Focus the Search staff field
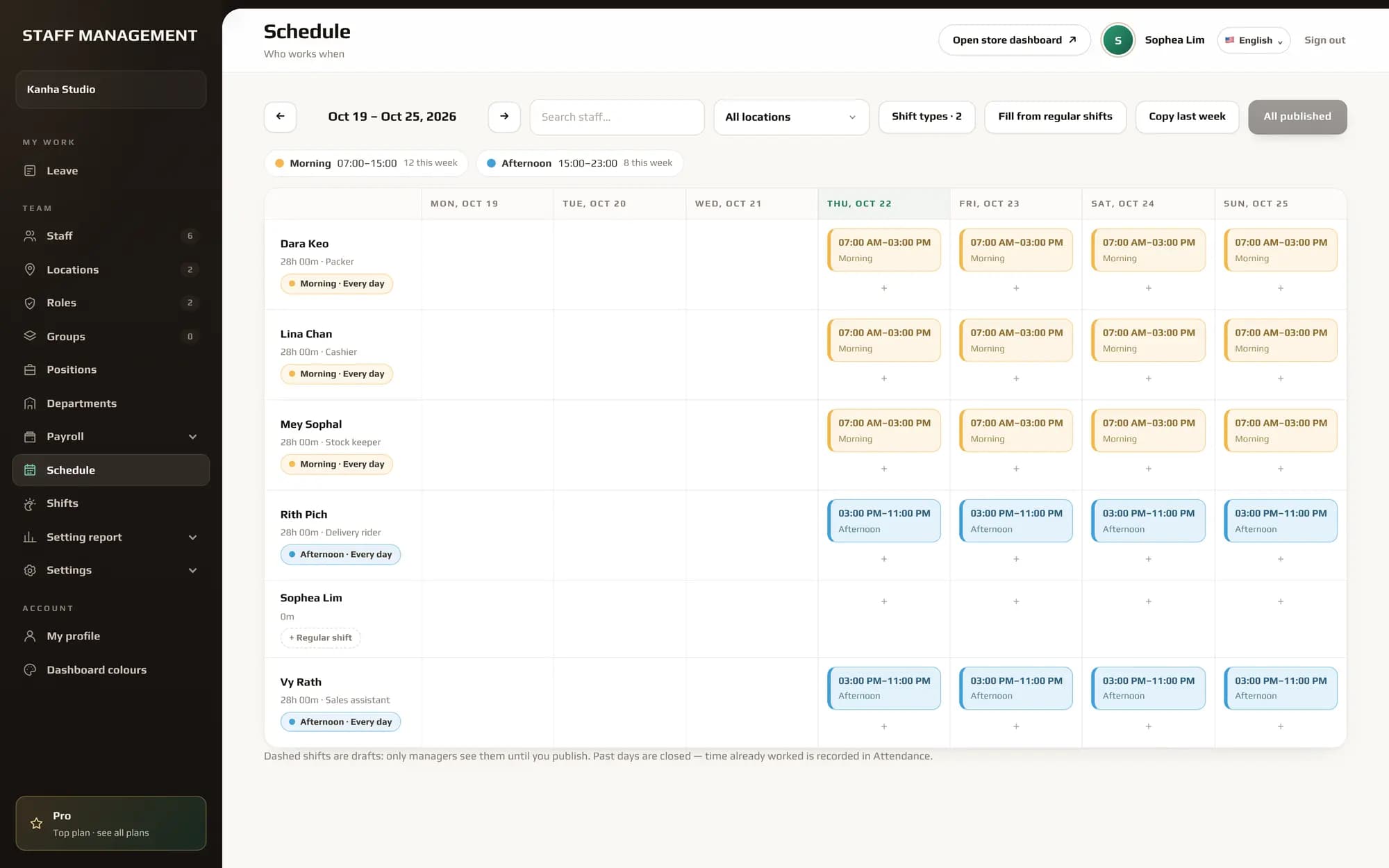 pos(617,117)
